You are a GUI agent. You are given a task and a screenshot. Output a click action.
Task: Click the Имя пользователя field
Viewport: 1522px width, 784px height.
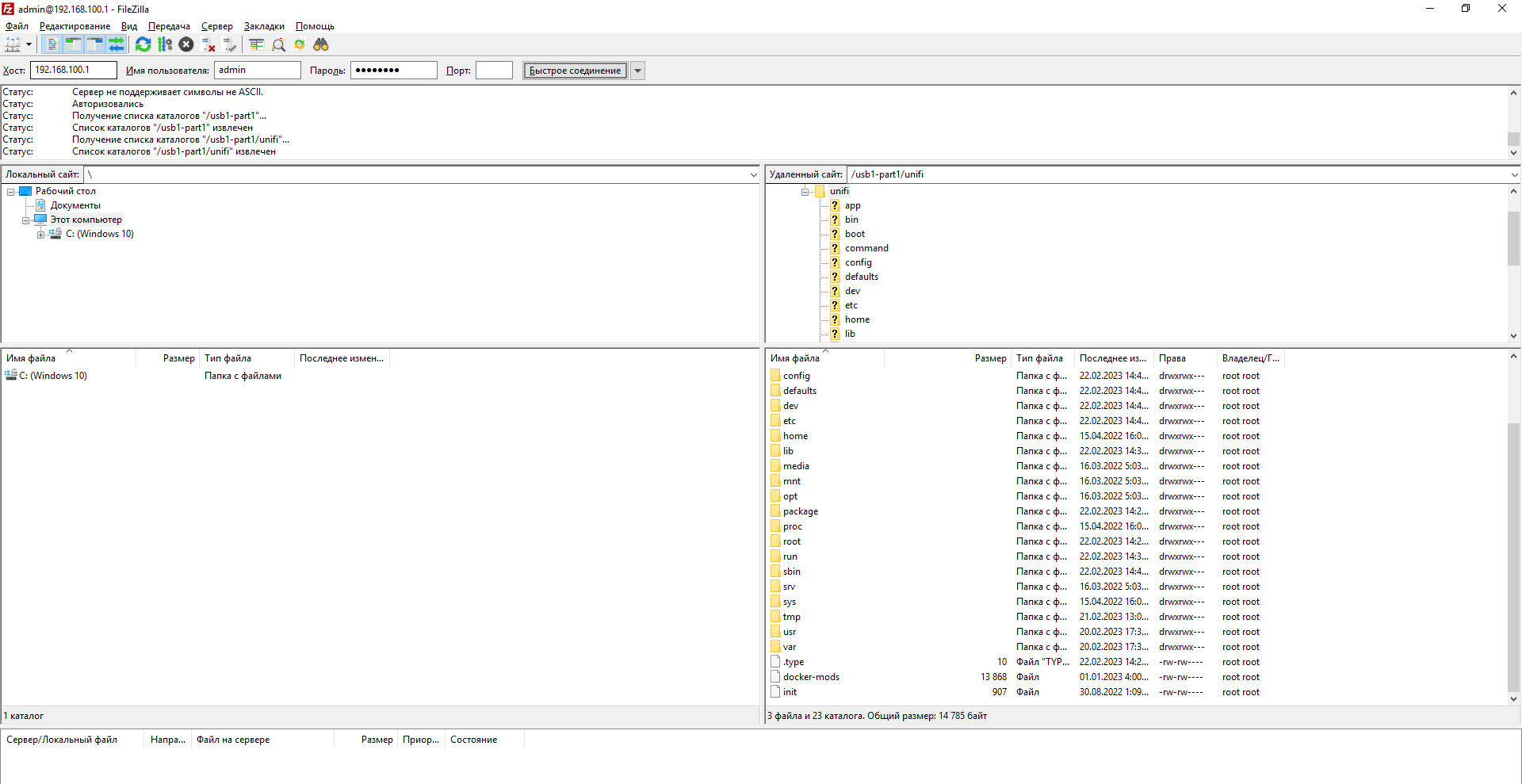coord(258,70)
